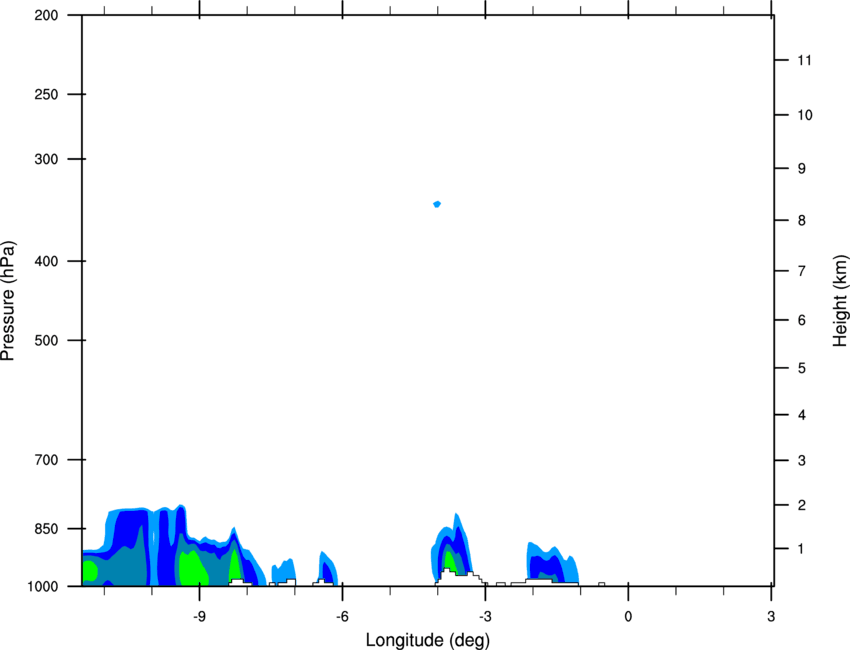Click the 3 longitude tick label

coord(771,617)
